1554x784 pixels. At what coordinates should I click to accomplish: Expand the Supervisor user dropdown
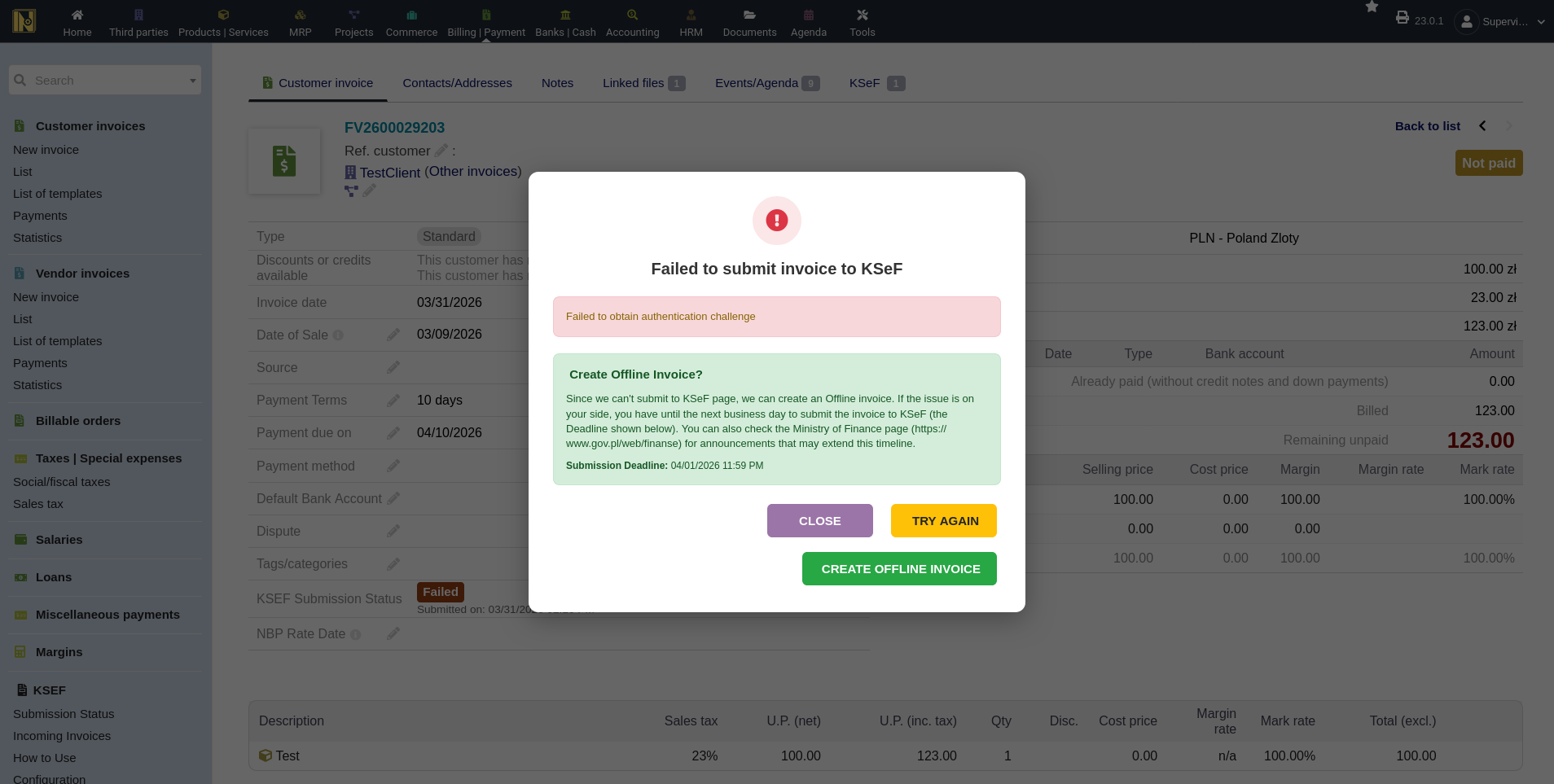pos(1540,22)
